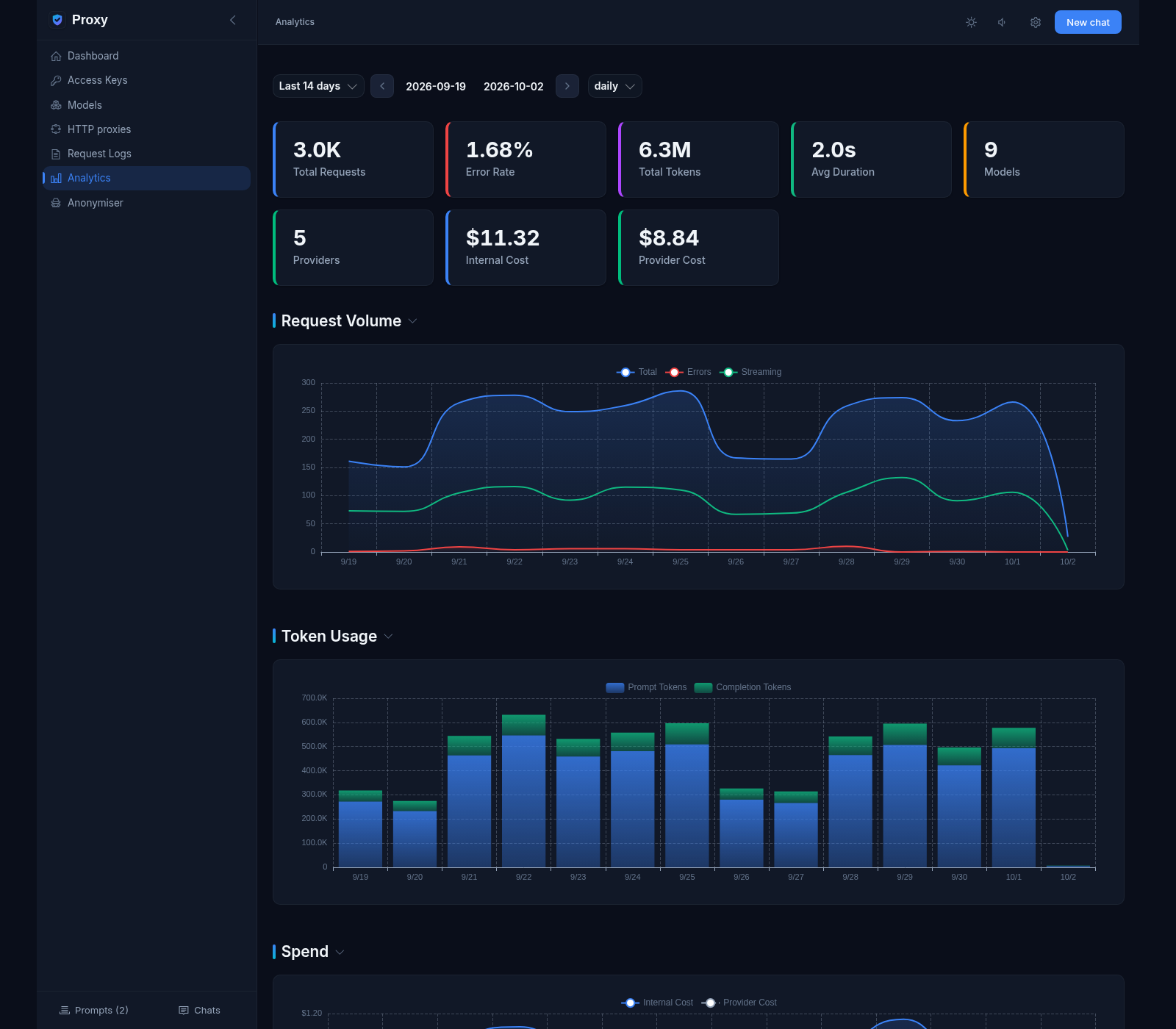Screen dimensions: 1176x1029
Task: Open Anonymiser page
Action: point(146,203)
